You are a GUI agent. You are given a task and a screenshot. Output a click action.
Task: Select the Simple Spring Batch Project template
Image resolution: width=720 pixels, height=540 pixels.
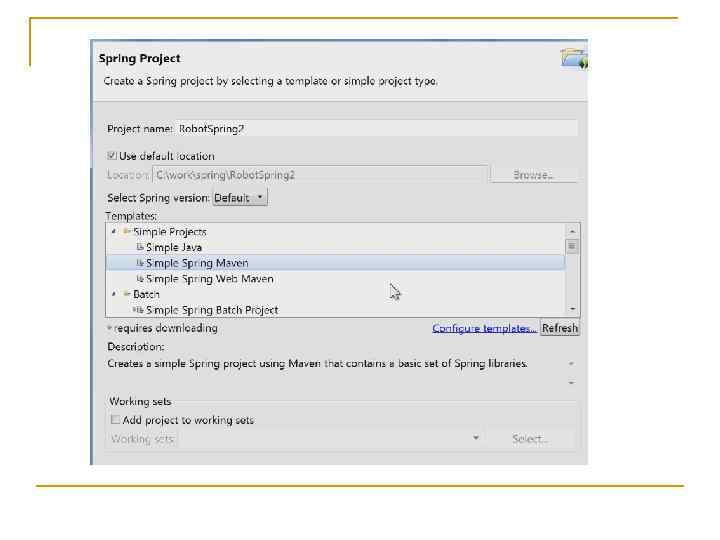coord(212,310)
